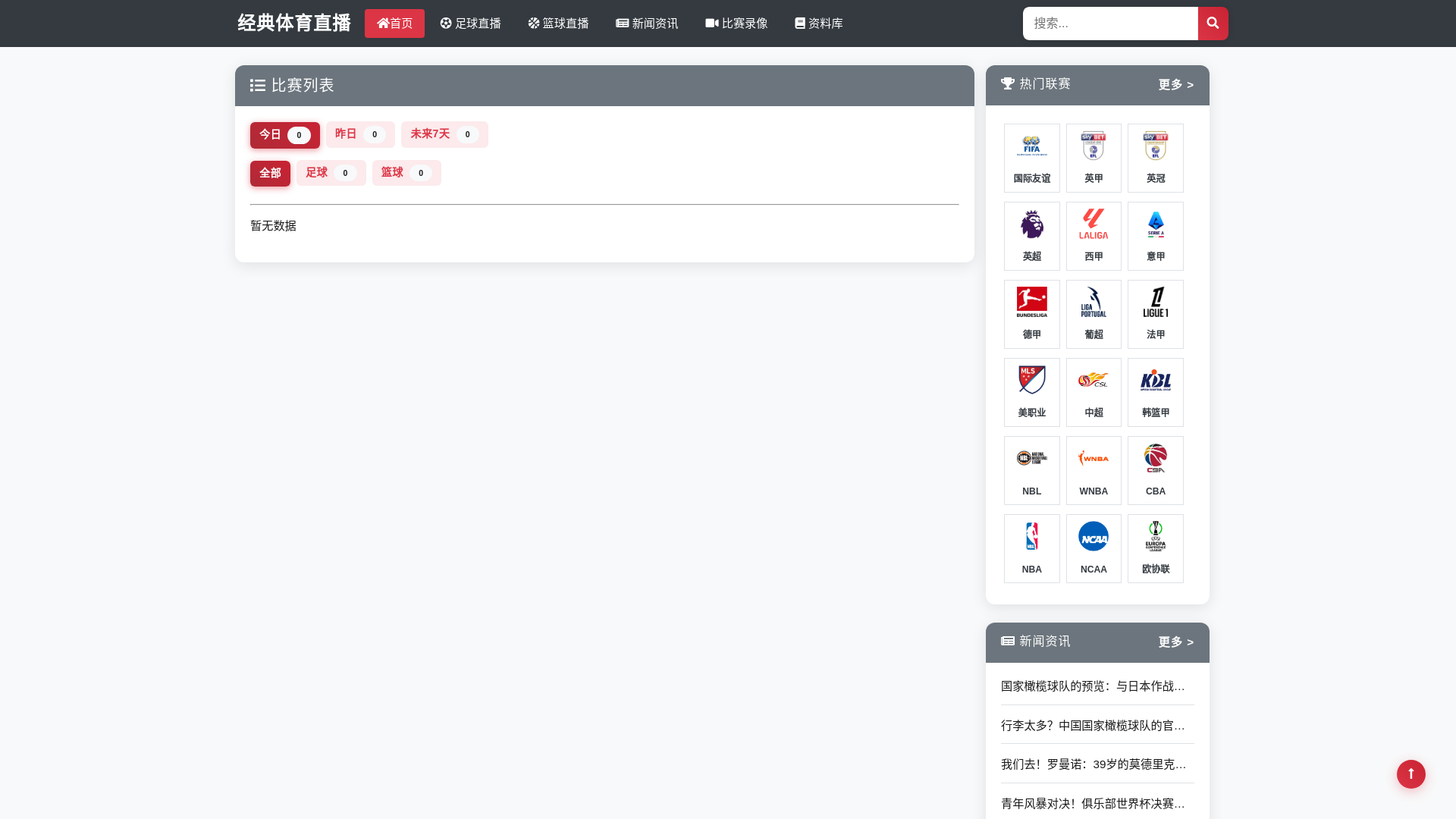Click the 搜索 search input field
This screenshot has height=819, width=1456.
(x=1110, y=24)
